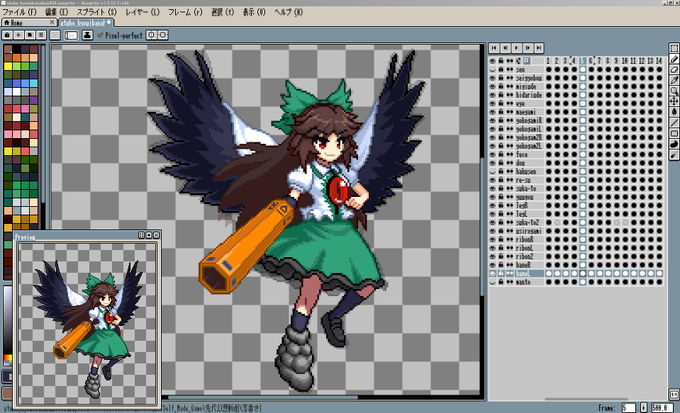Viewport: 680px width, 413px height.
Task: Open the ファイル (File) menu
Action: 20,12
